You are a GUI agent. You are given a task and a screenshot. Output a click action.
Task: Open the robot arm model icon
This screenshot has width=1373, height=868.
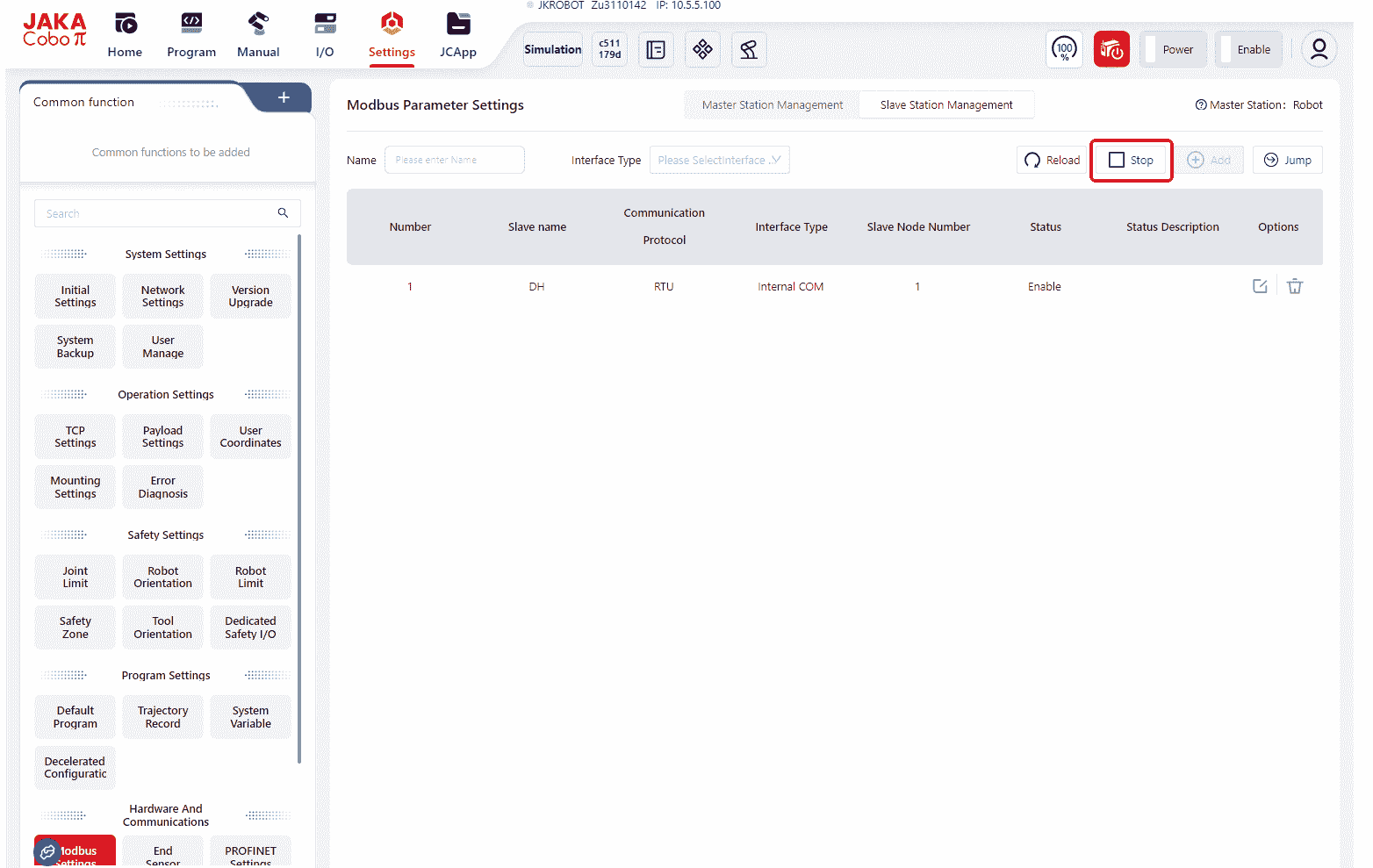click(x=748, y=50)
